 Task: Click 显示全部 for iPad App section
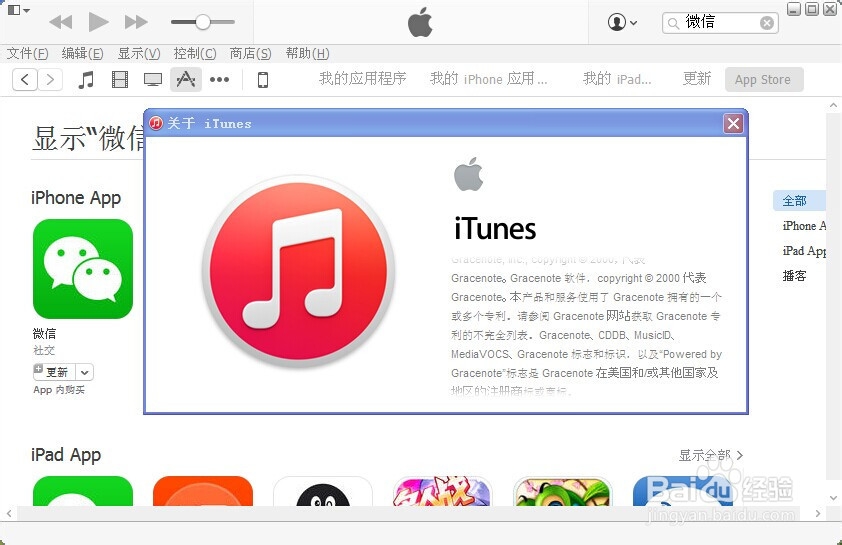[711, 455]
